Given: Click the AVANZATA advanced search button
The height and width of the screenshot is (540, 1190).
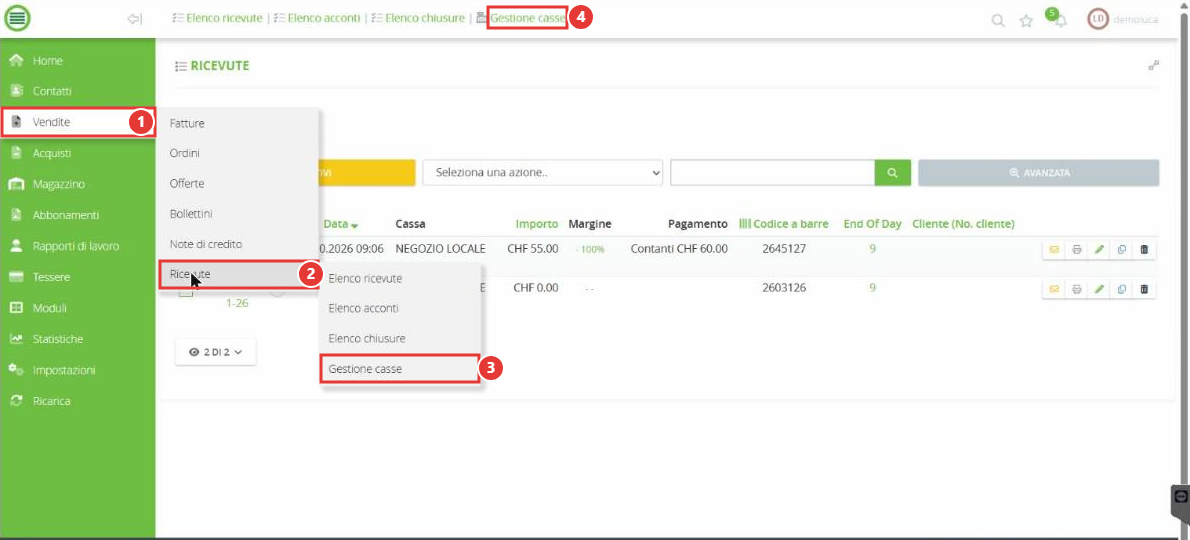Looking at the screenshot, I should [1038, 173].
